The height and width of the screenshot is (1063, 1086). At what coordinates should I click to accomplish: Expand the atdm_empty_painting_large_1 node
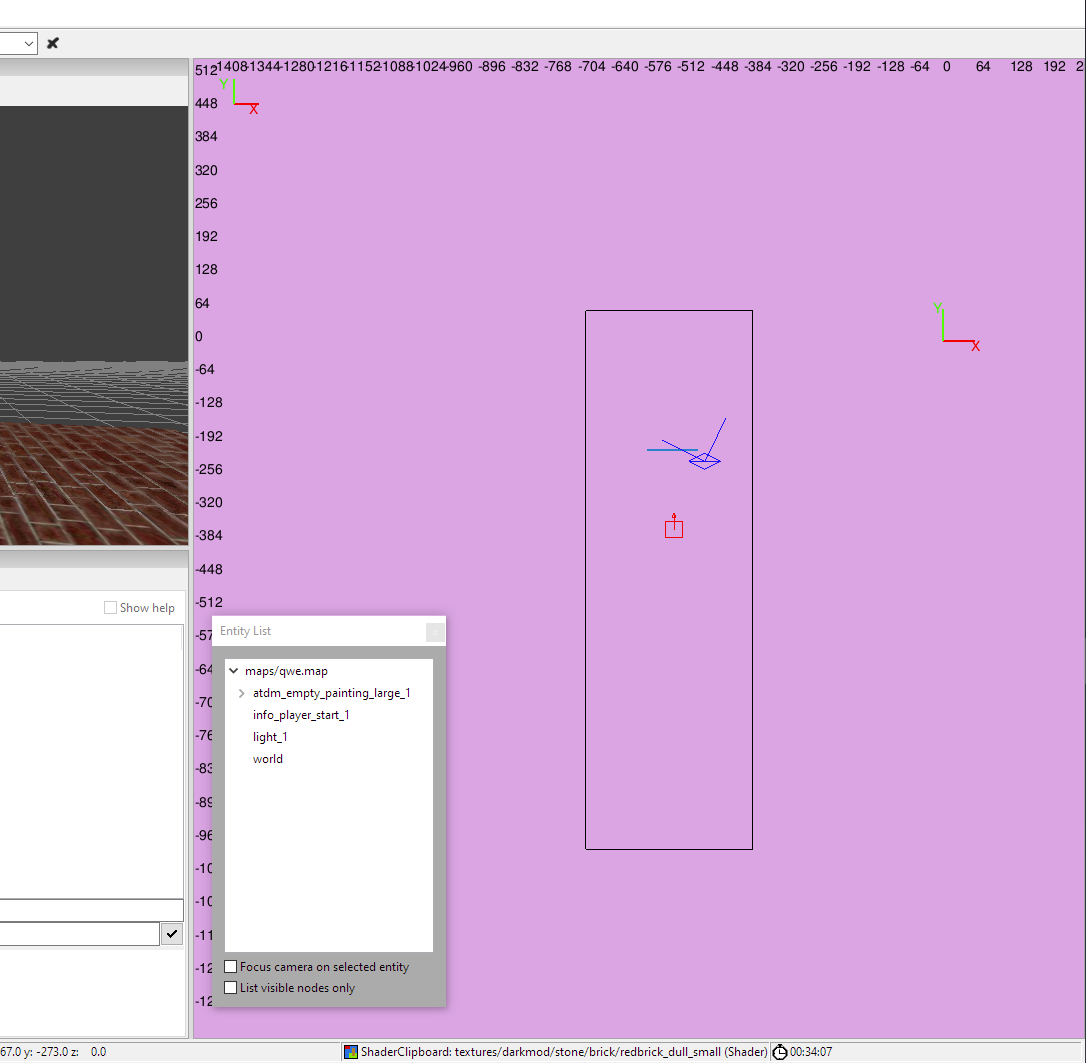coord(242,693)
